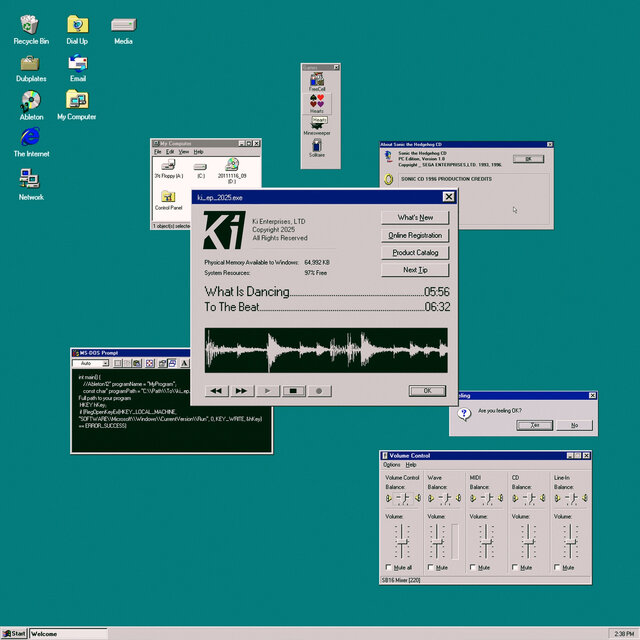640x640 pixels.
Task: Click the Stop playback button
Action: (x=293, y=391)
